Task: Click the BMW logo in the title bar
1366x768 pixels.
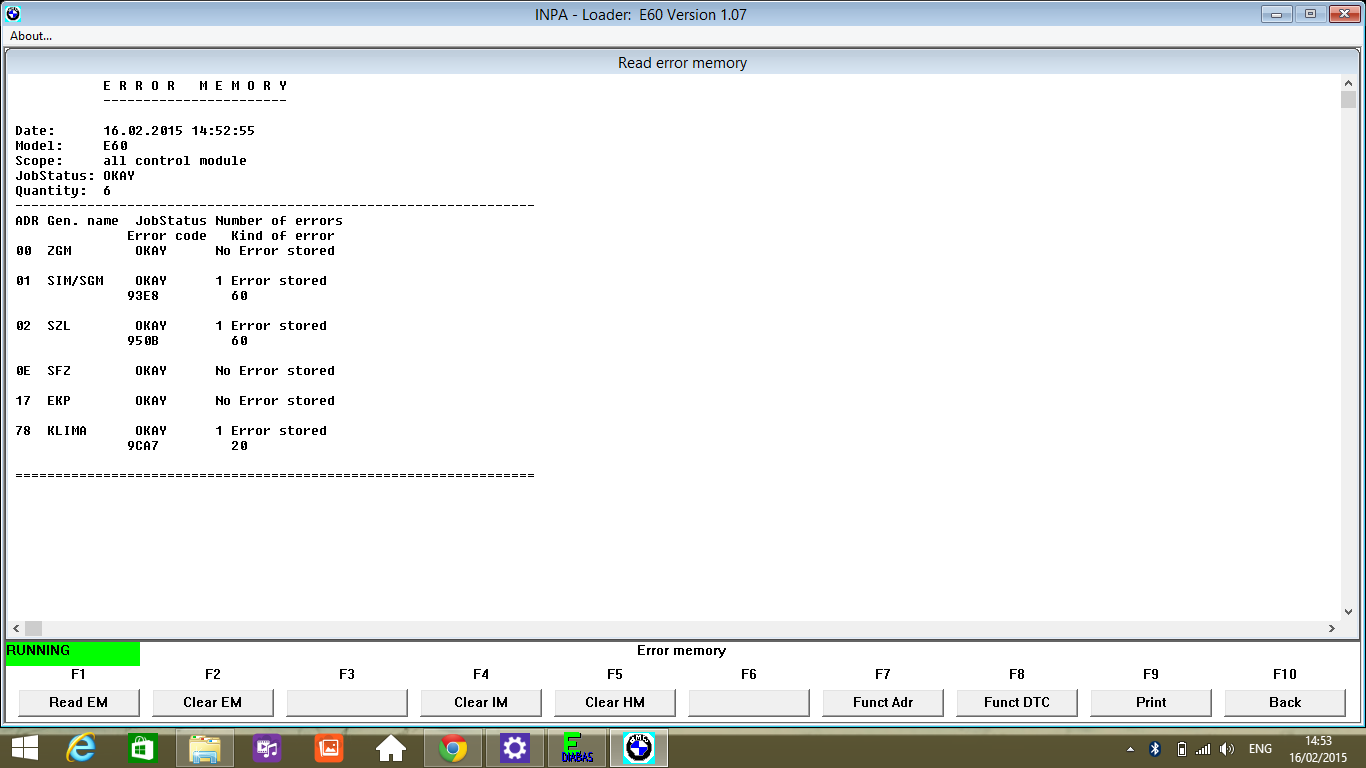Action: 13,14
